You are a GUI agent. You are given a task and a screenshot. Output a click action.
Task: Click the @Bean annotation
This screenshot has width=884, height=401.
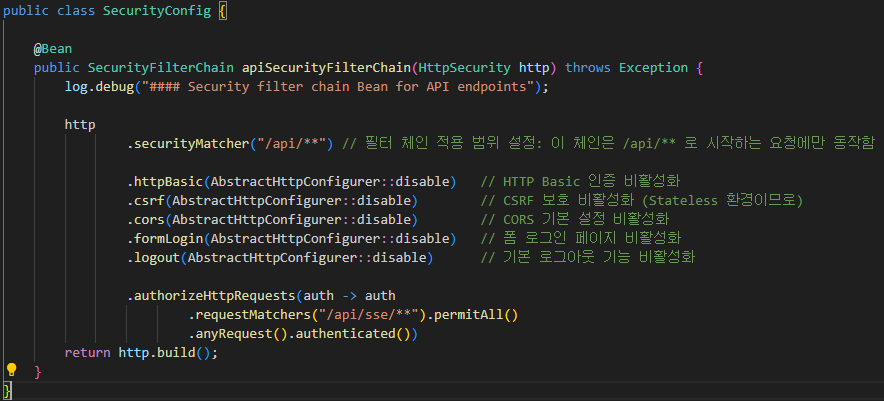pos(53,49)
